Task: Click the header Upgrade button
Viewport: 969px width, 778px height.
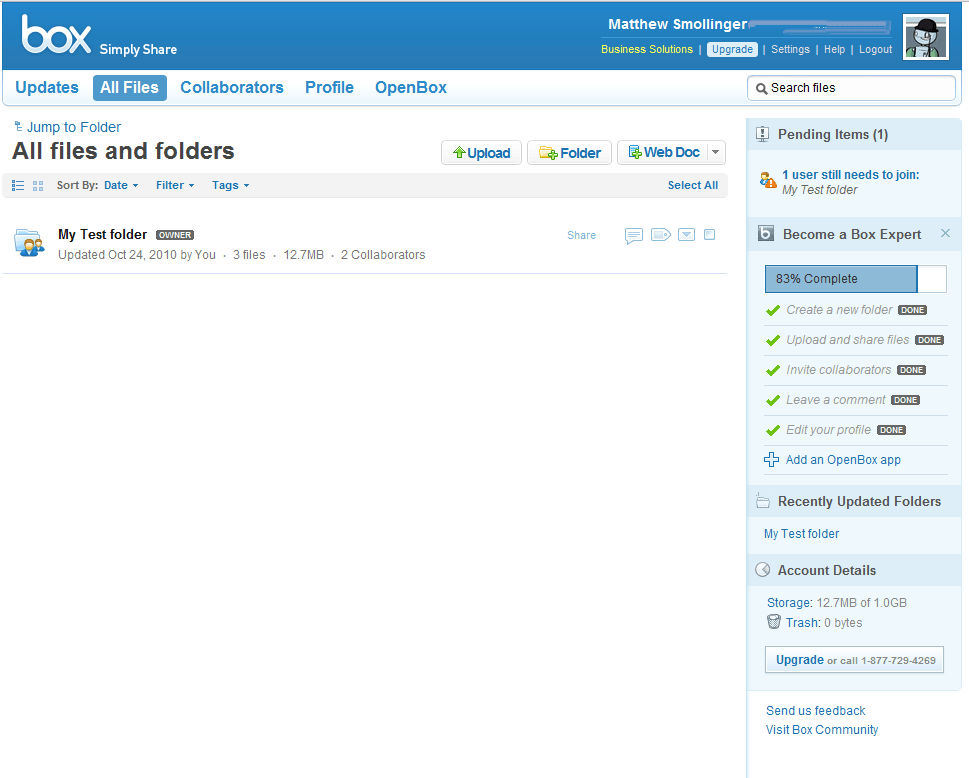Action: (x=732, y=49)
